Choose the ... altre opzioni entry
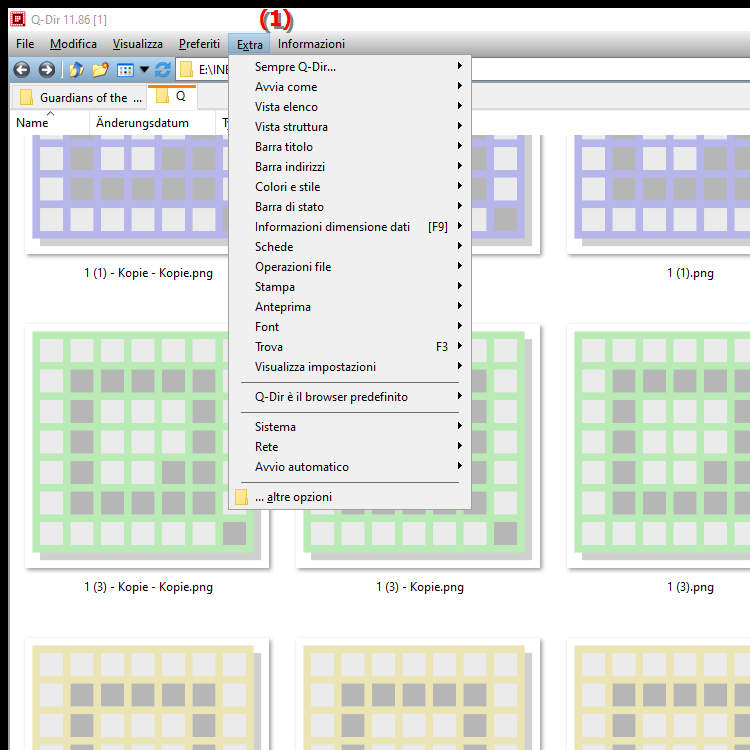Image resolution: width=750 pixels, height=750 pixels. [350, 497]
